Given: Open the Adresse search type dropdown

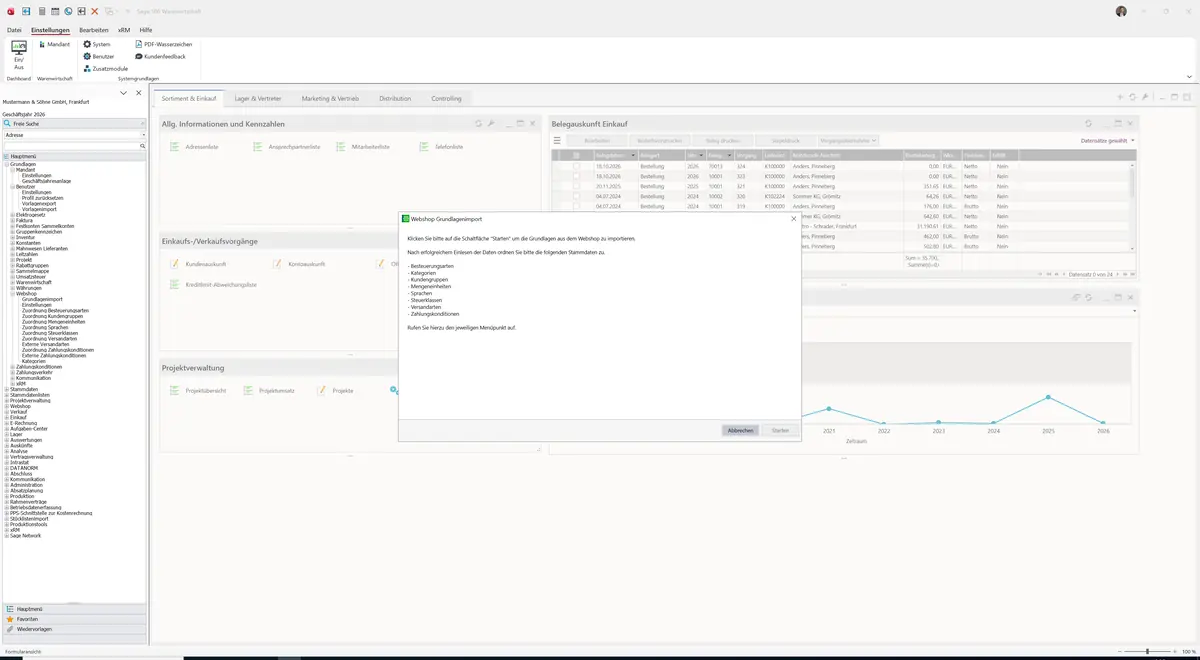Looking at the screenshot, I should [x=143, y=135].
